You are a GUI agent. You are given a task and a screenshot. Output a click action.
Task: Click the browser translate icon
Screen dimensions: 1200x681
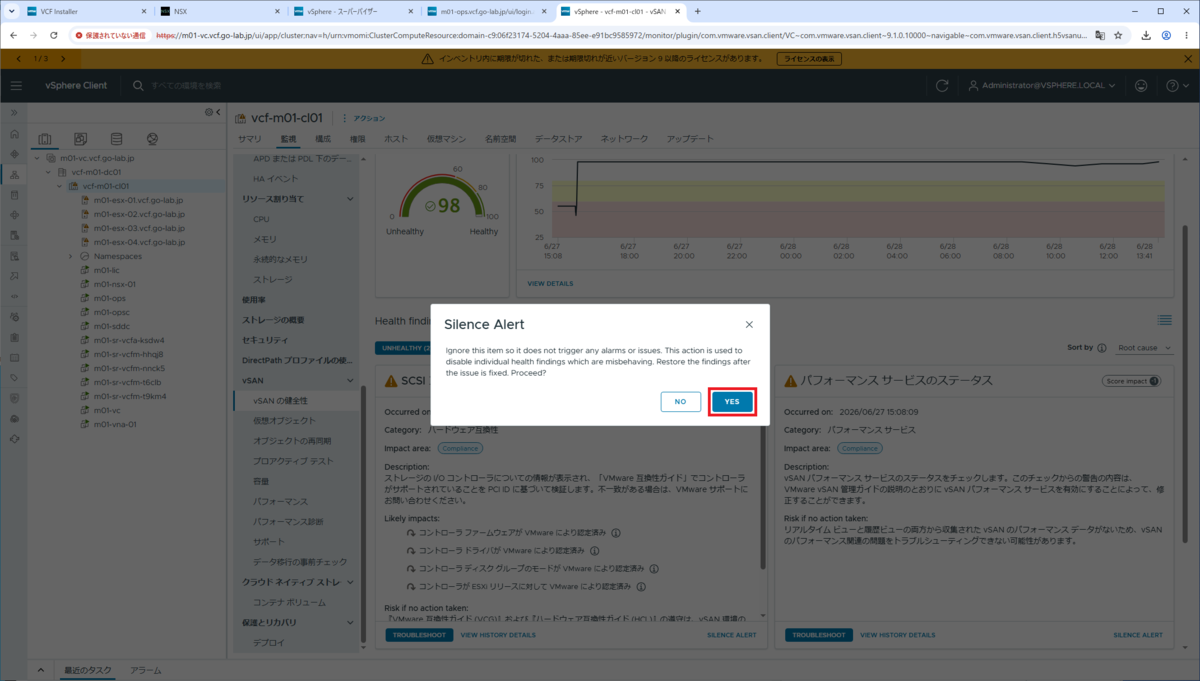point(1100,34)
